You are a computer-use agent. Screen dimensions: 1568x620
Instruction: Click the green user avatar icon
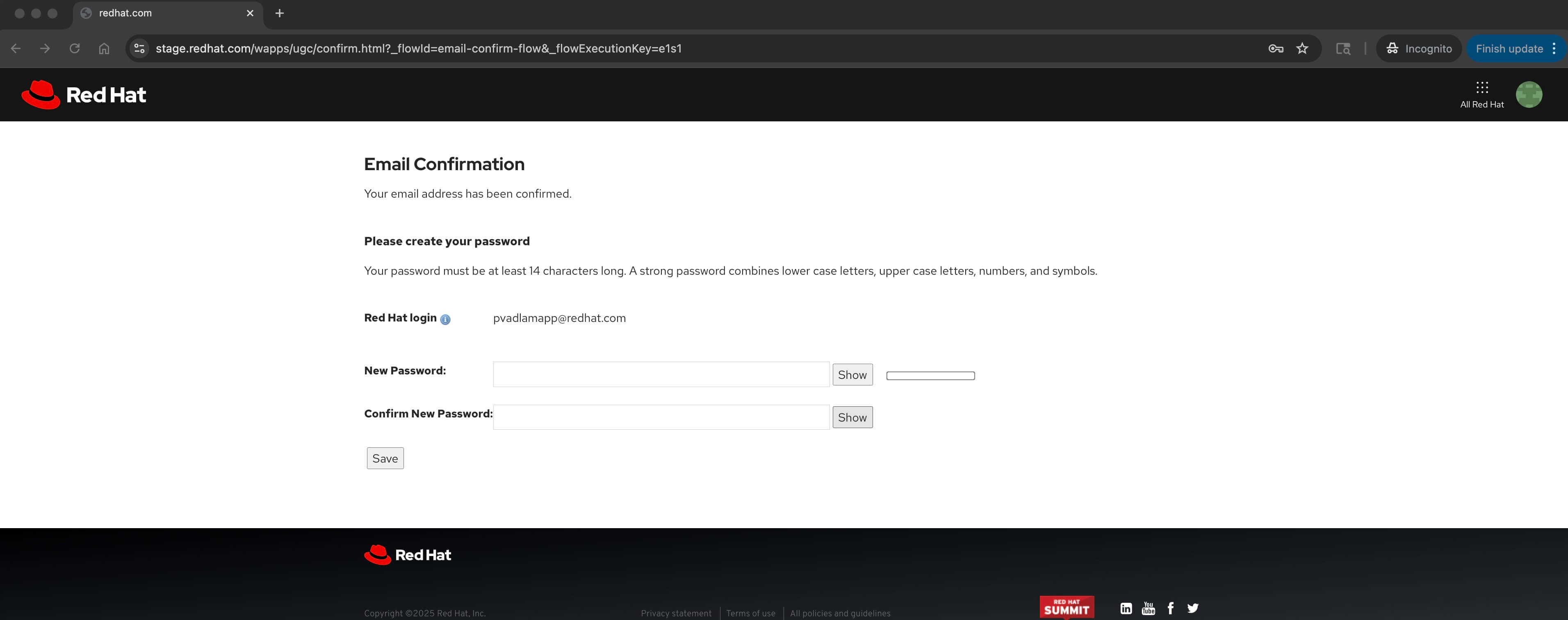[1528, 95]
